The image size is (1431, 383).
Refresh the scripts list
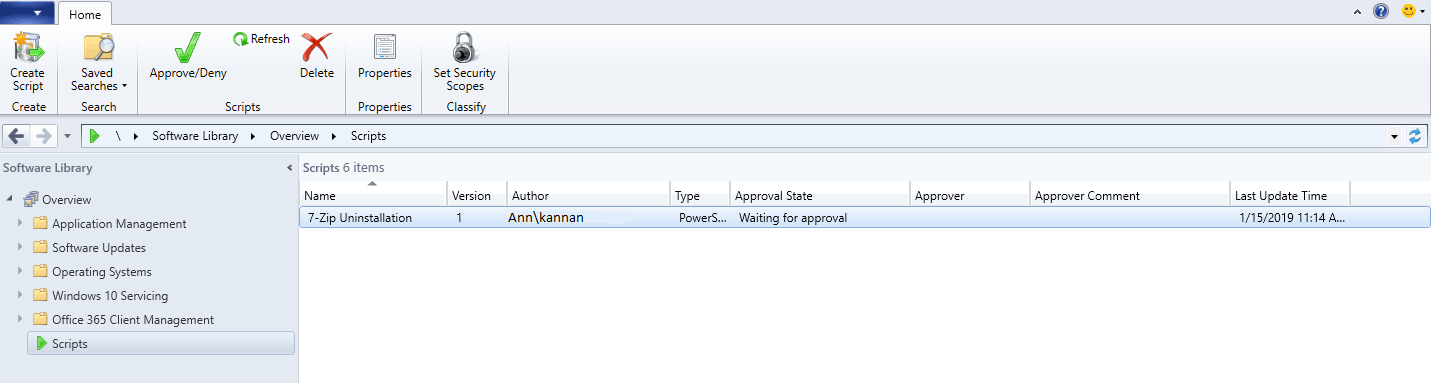pyautogui.click(x=261, y=39)
